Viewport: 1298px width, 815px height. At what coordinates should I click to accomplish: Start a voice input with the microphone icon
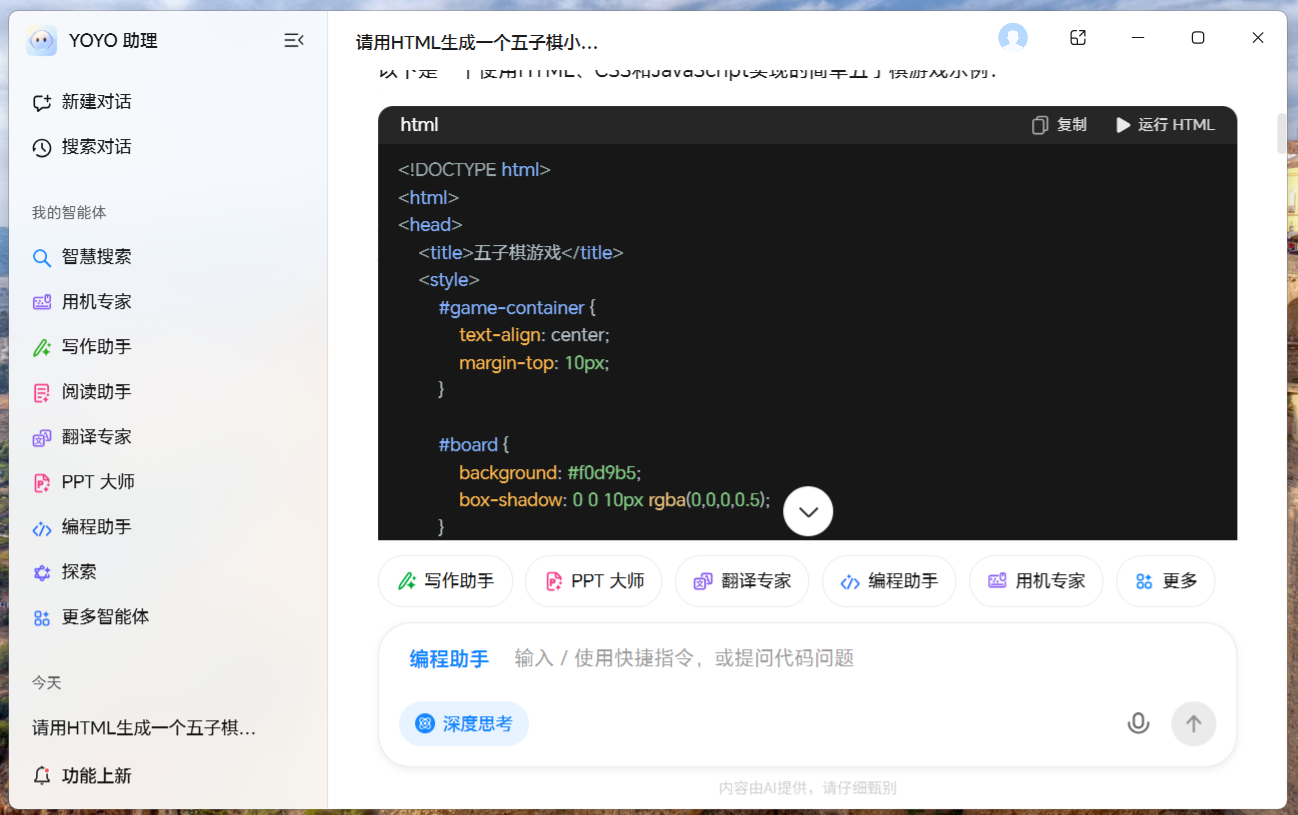1138,722
